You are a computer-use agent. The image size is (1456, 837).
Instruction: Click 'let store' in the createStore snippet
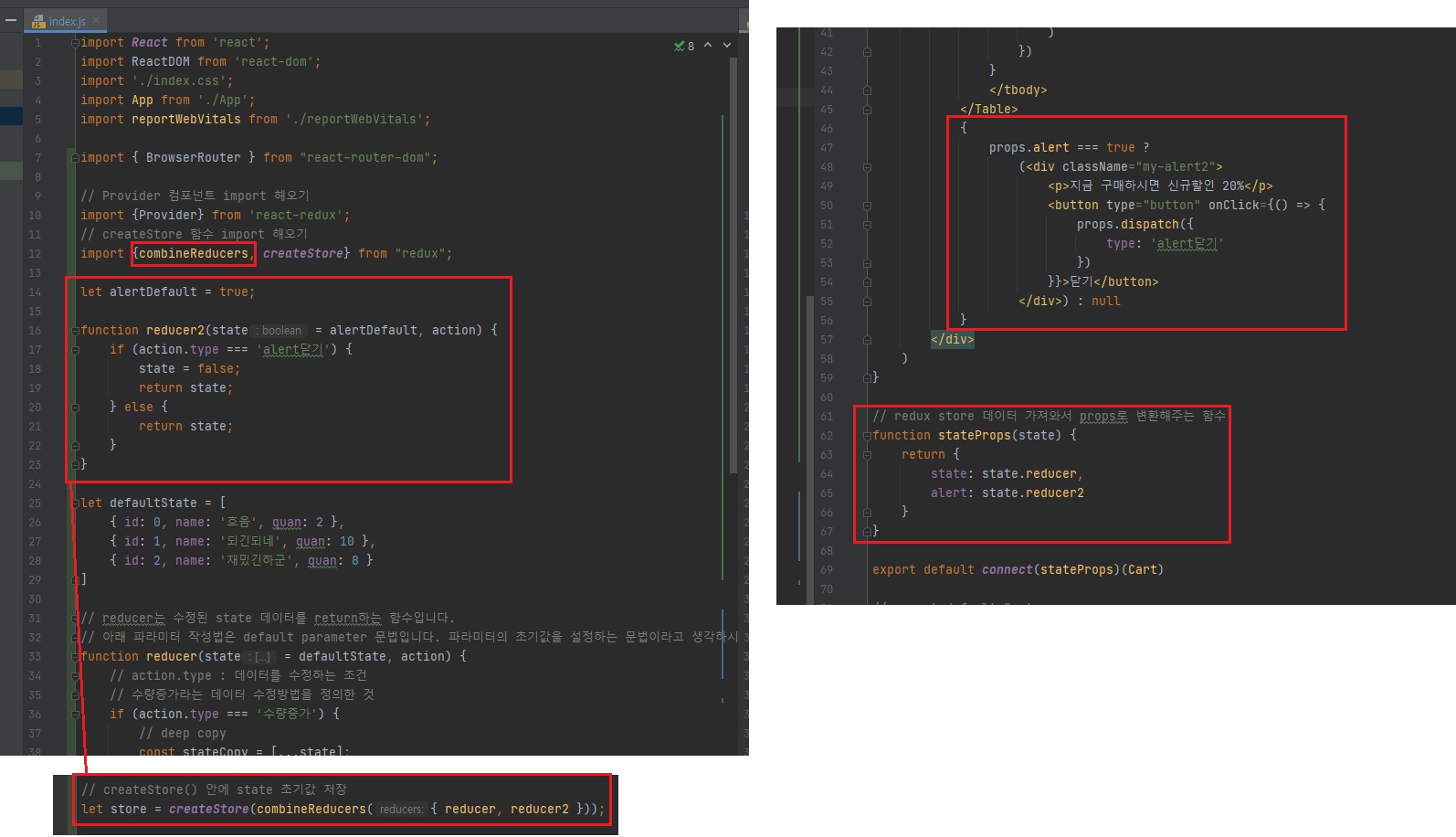114,810
